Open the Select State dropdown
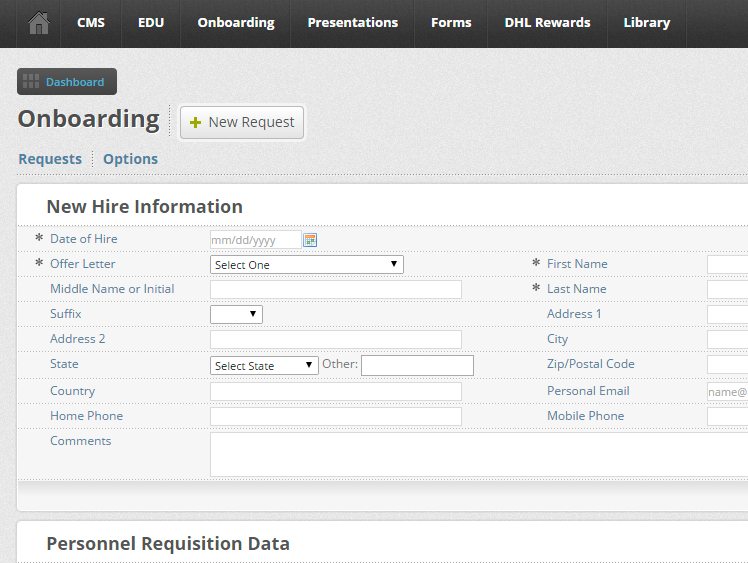The image size is (748, 563). [264, 365]
